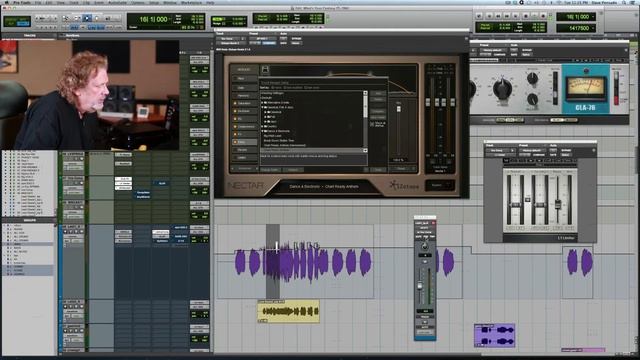
Task: Toggle the Saturation module power in Nectar
Action: [x=235, y=103]
